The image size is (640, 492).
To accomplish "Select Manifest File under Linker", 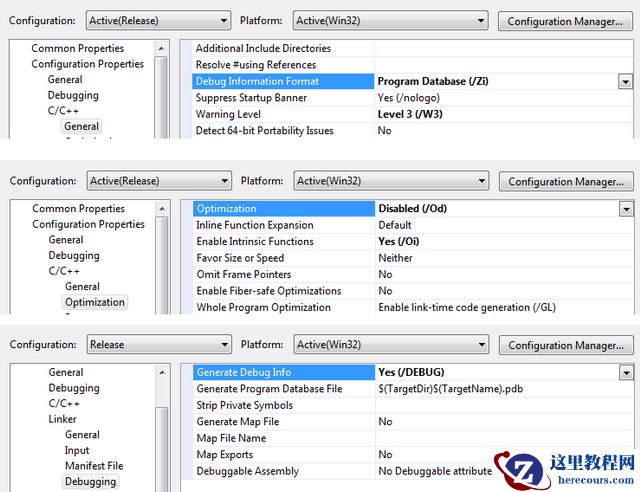I will pyautogui.click(x=94, y=466).
